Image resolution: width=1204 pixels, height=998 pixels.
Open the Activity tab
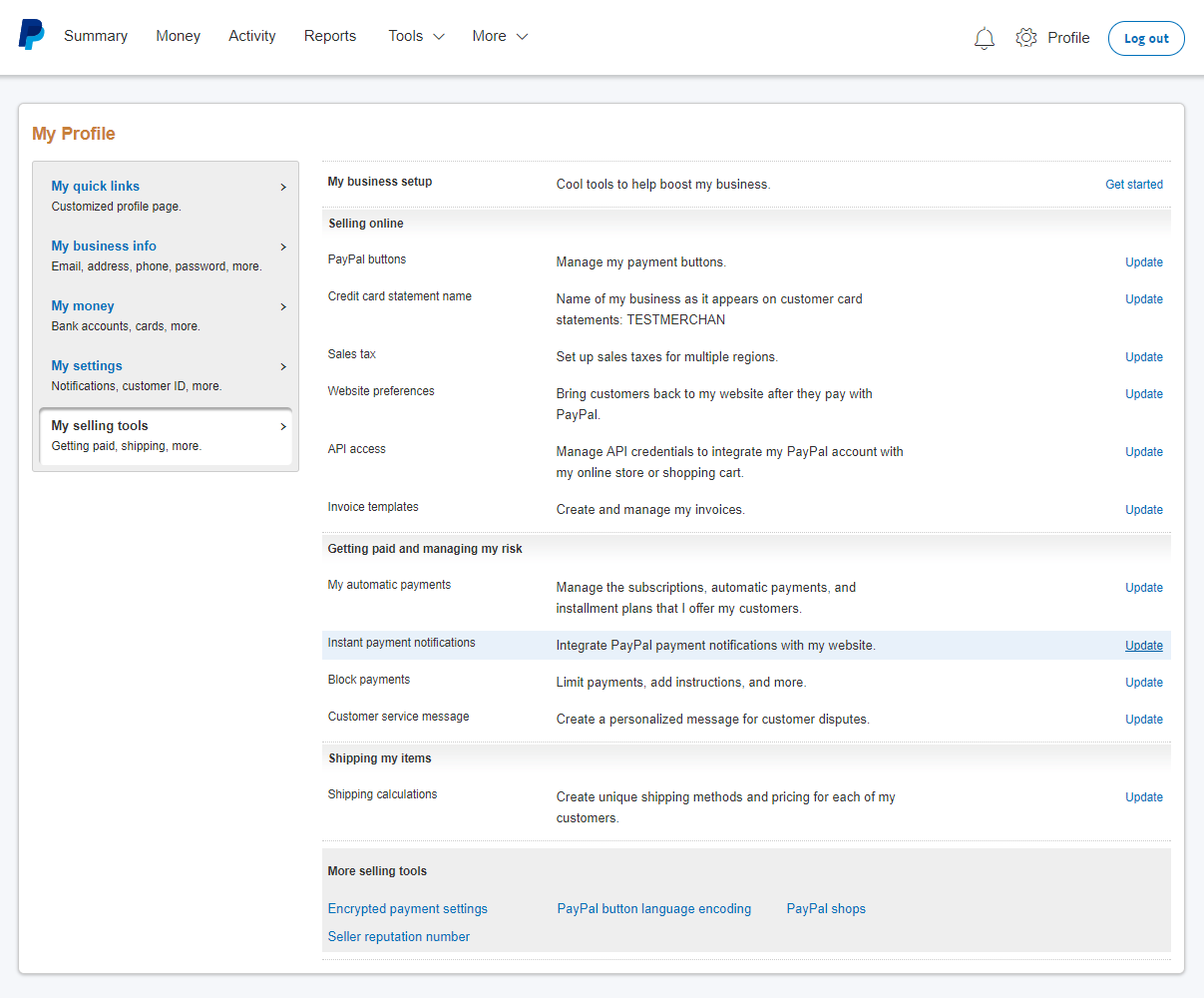click(252, 36)
